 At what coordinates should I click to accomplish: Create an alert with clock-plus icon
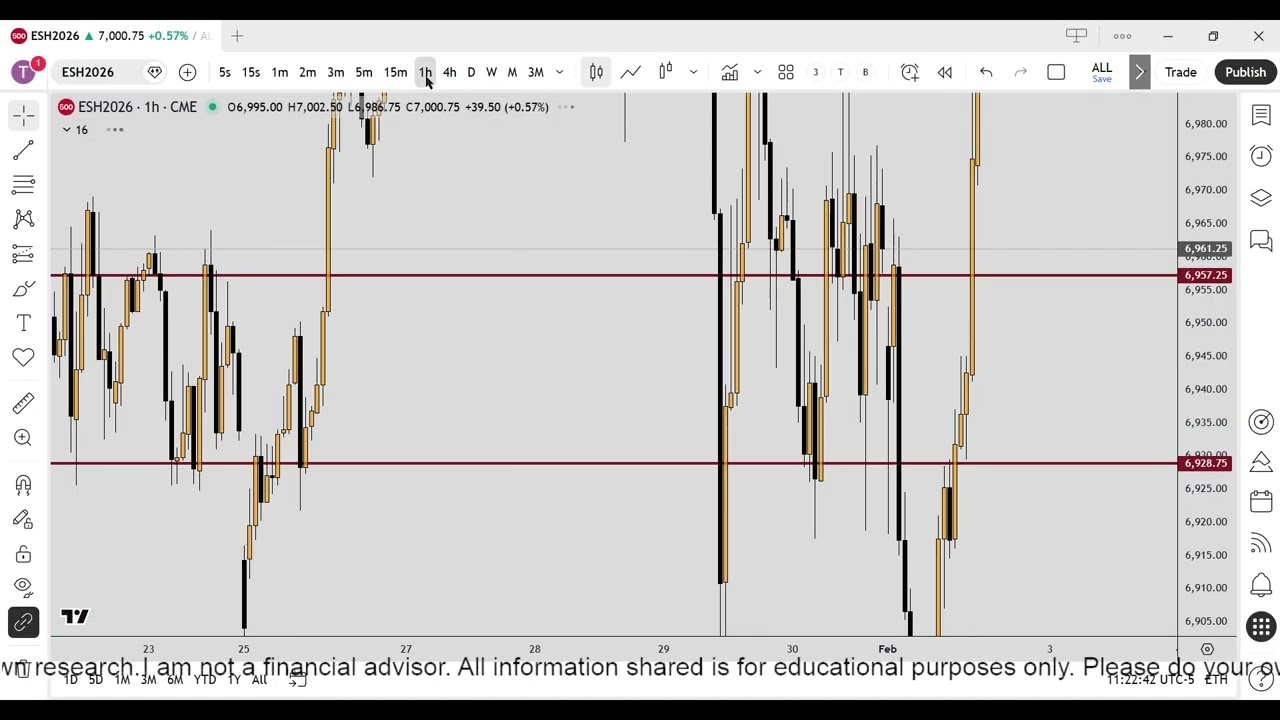(909, 72)
